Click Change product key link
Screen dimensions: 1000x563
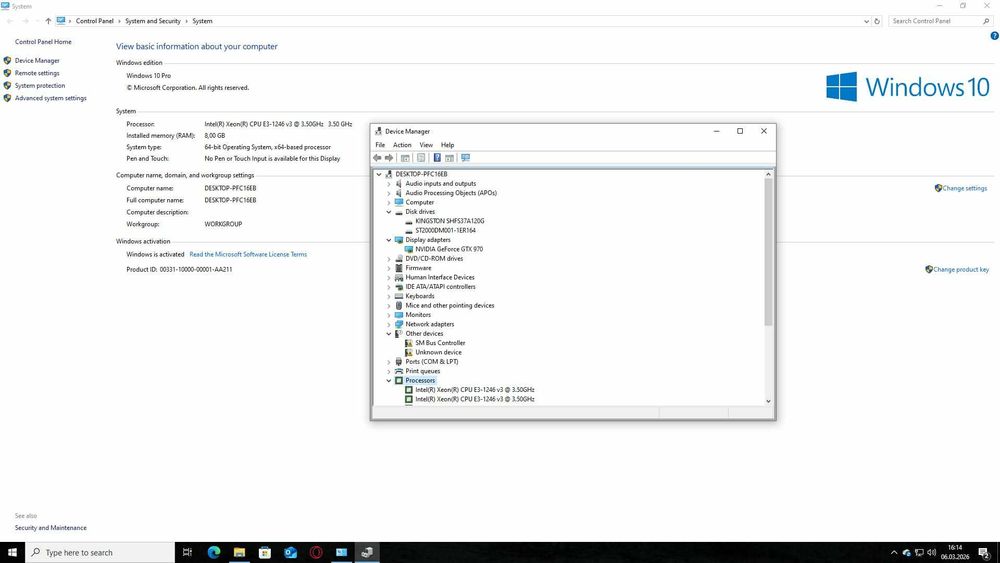tap(961, 270)
